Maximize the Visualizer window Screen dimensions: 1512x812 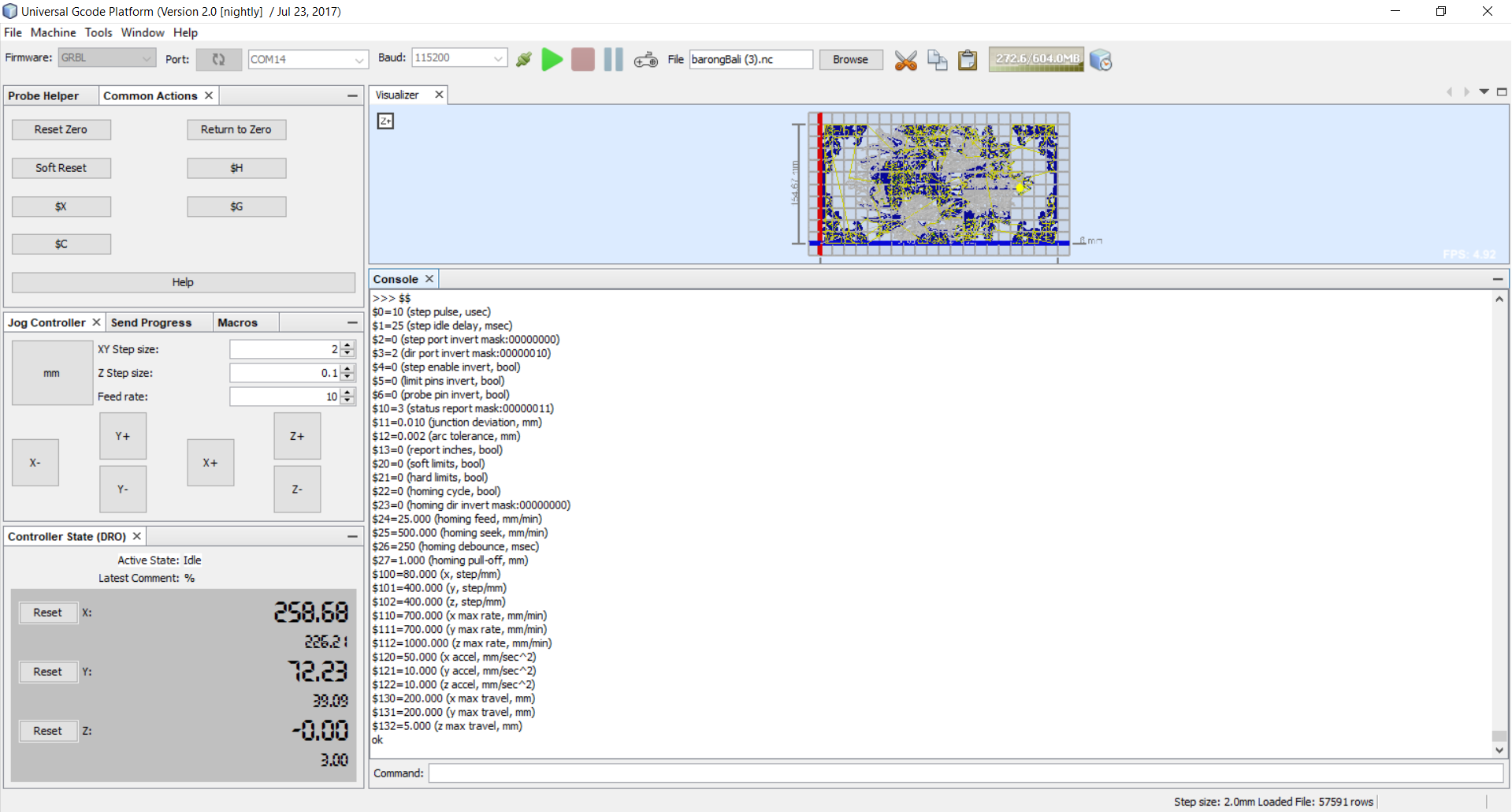click(1502, 91)
